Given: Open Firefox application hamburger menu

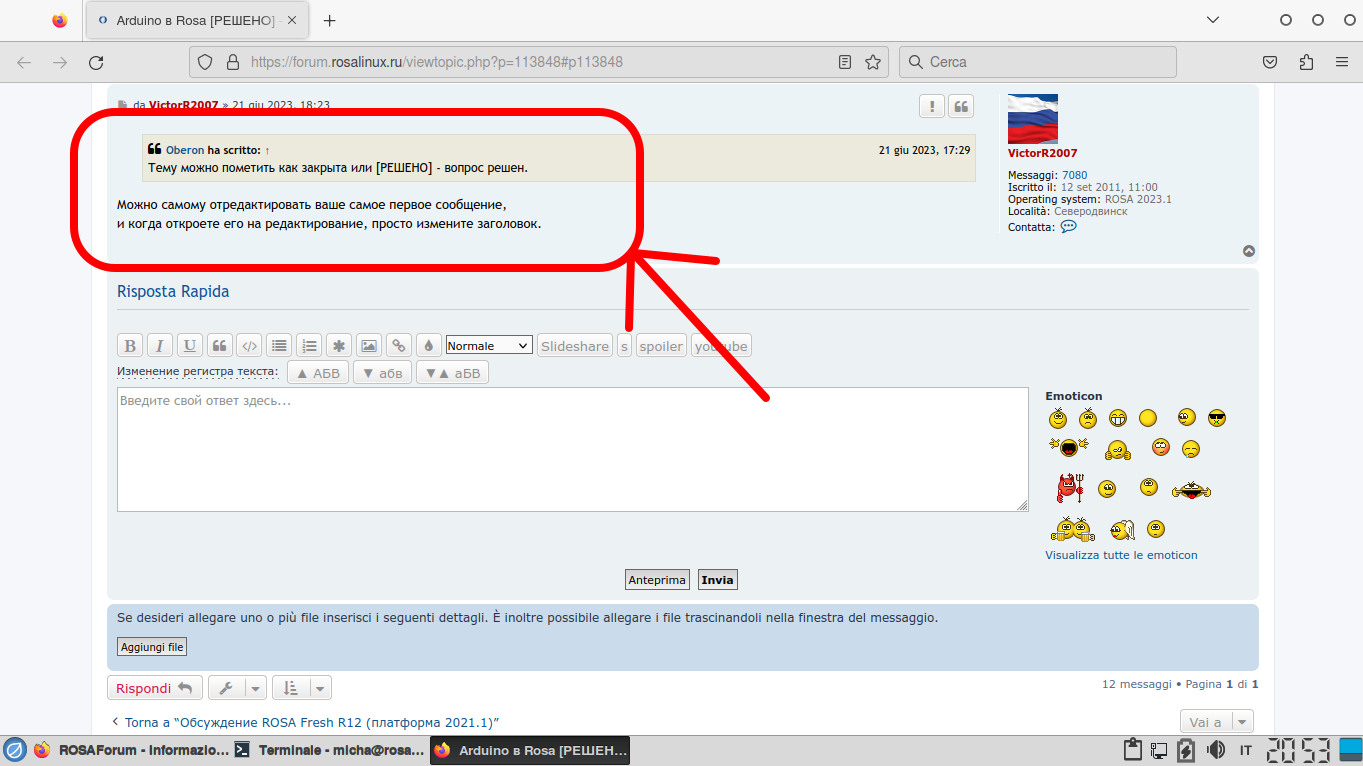Looking at the screenshot, I should [x=1342, y=62].
